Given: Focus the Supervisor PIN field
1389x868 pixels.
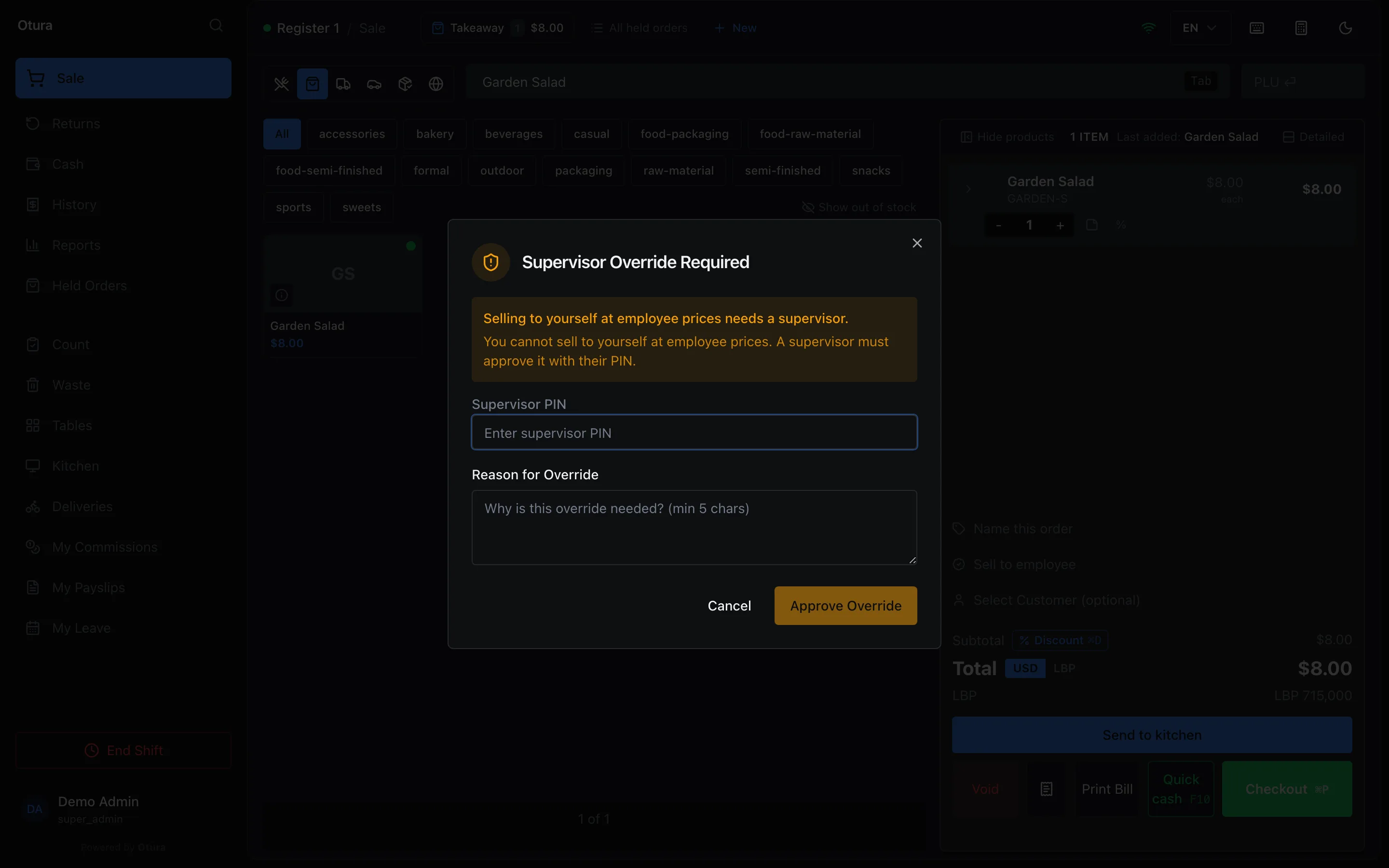Looking at the screenshot, I should [x=694, y=433].
